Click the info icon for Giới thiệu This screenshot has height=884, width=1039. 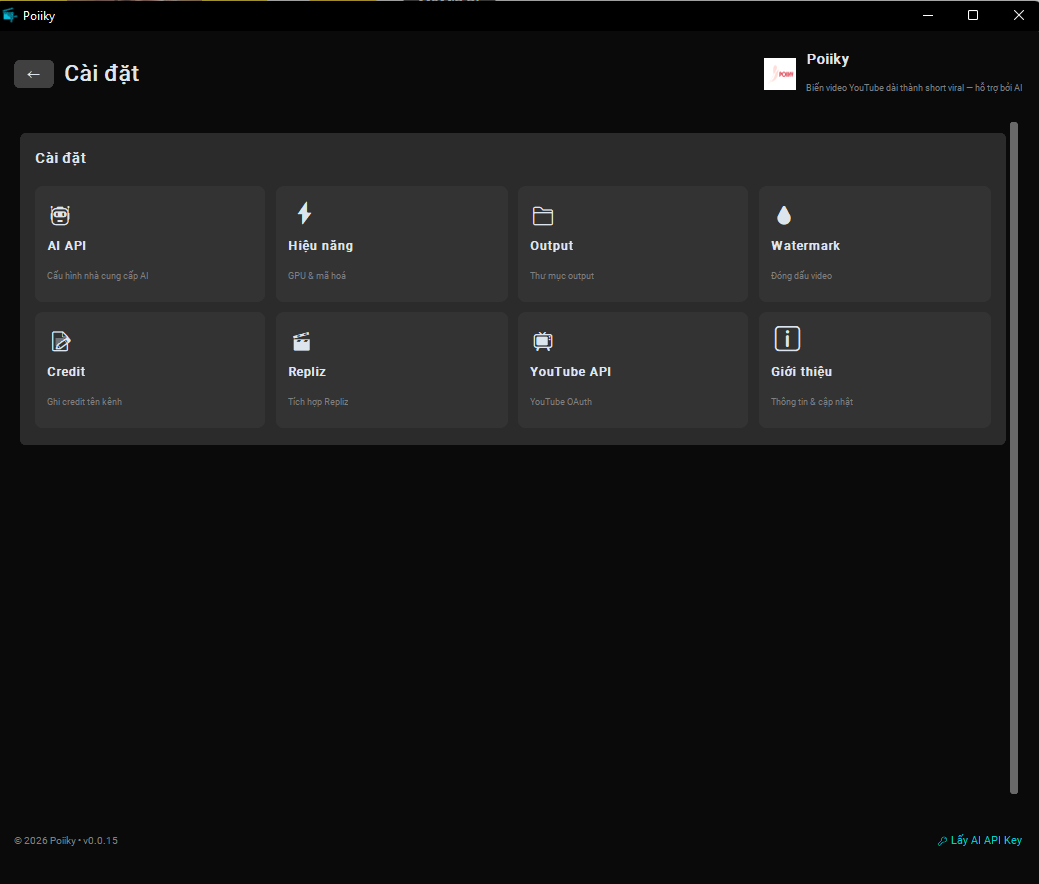[787, 339]
